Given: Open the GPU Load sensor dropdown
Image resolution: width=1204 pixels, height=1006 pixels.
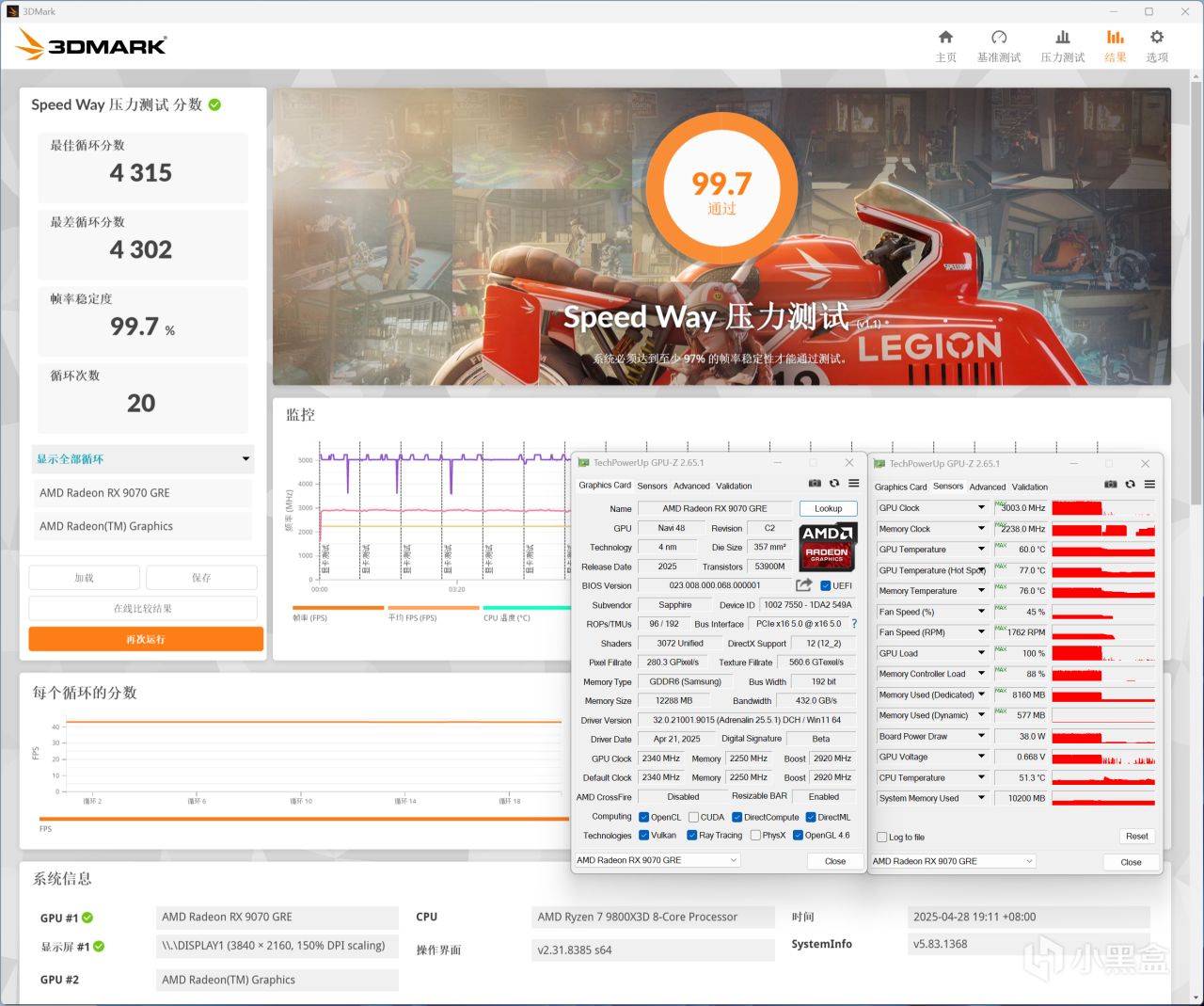Looking at the screenshot, I should click(x=981, y=653).
